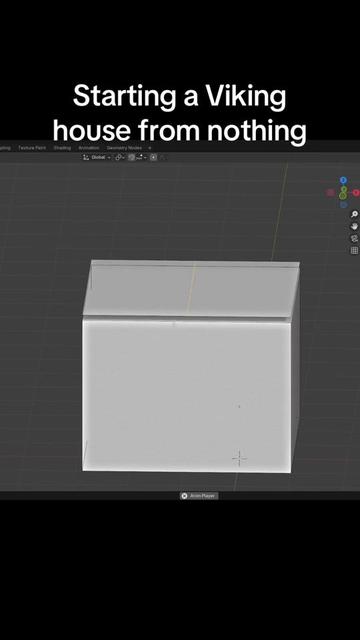The height and width of the screenshot is (640, 360).
Task: Toggle proportional editing button
Action: point(153,157)
